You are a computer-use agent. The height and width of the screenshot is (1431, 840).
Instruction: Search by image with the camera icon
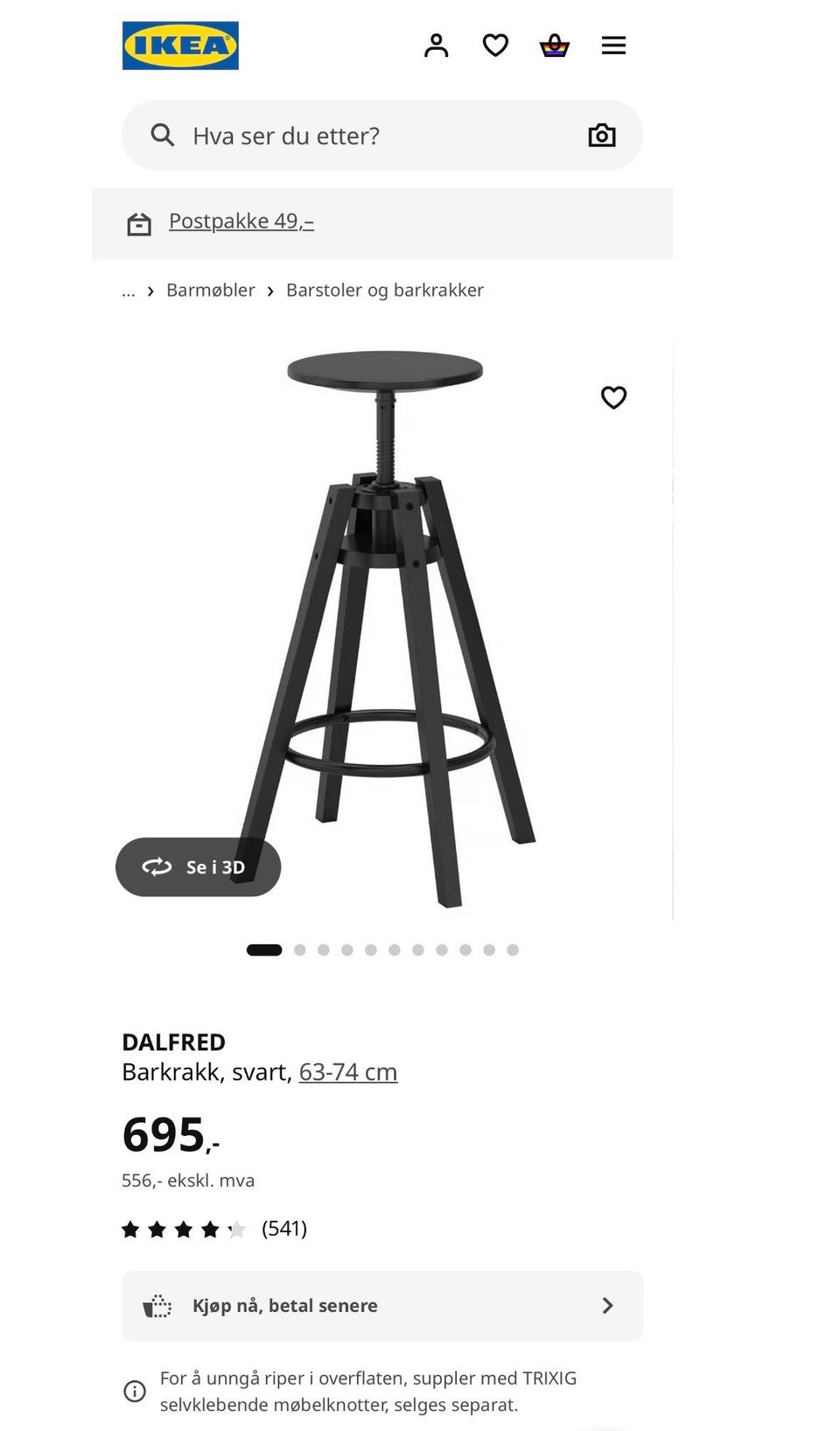[602, 135]
